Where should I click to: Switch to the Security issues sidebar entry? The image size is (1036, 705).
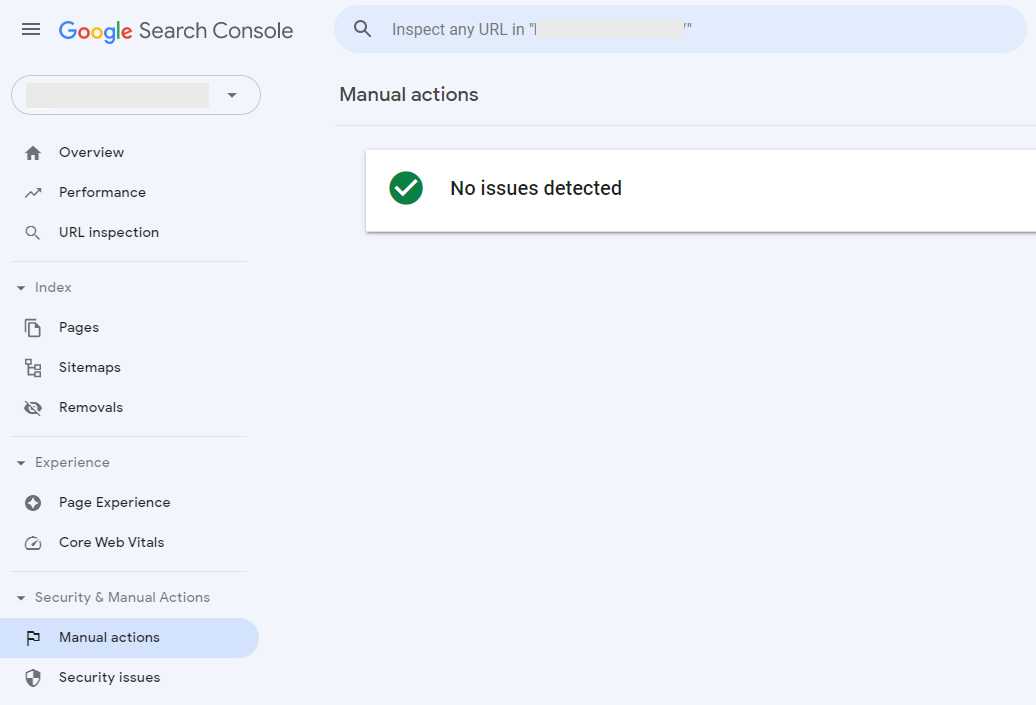(109, 677)
